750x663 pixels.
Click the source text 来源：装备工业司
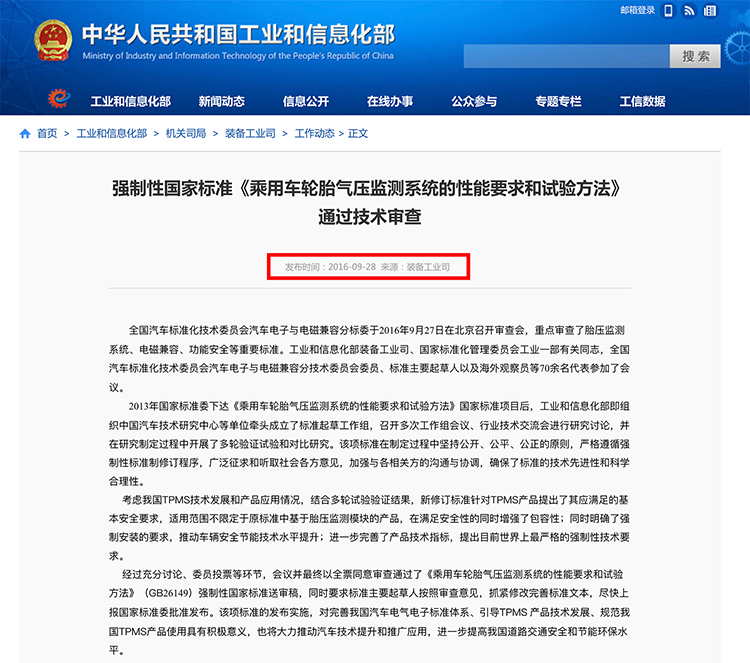tap(415, 267)
